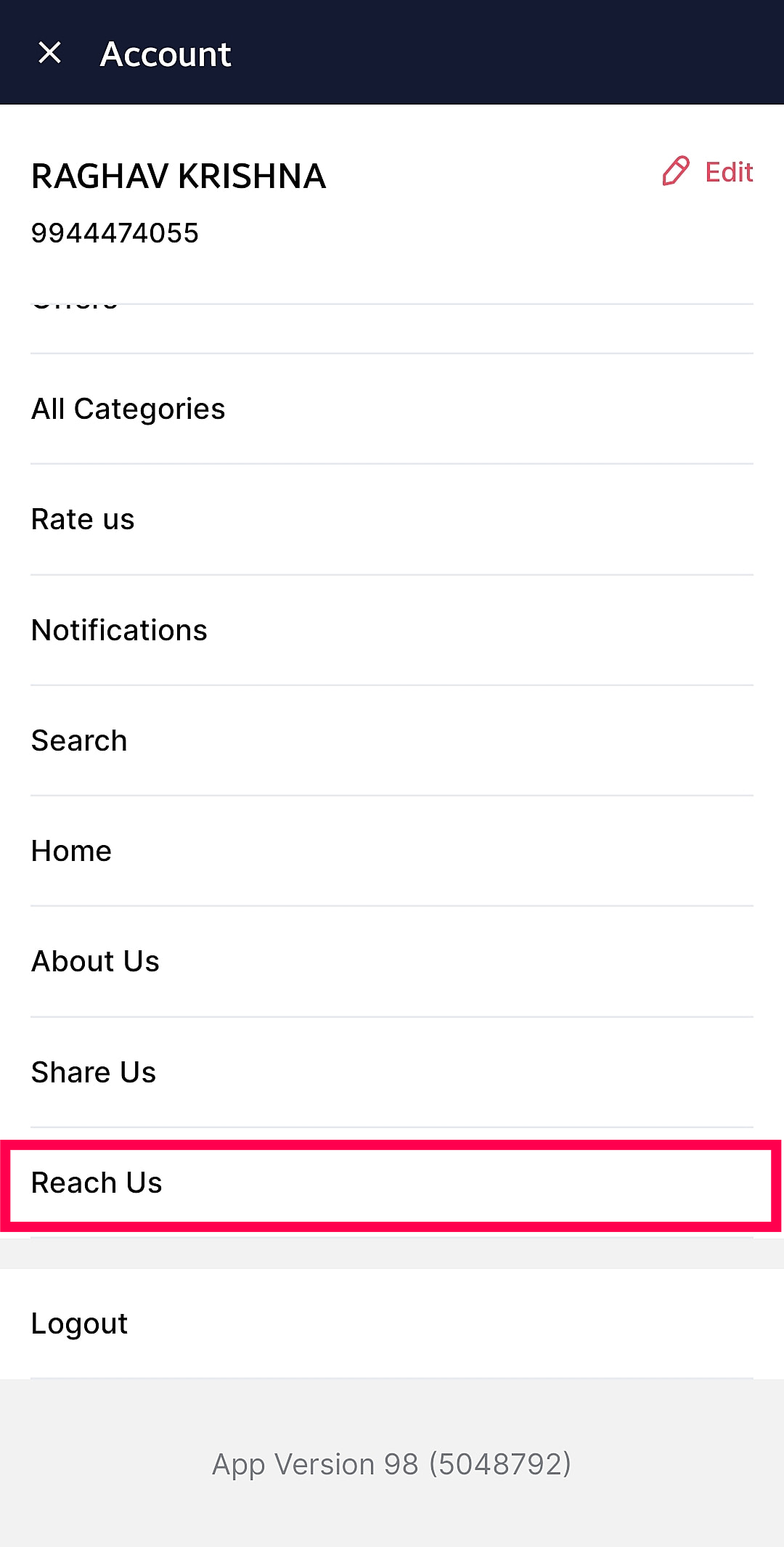The width and height of the screenshot is (784, 1547).
Task: Click the phone number 9944474055
Action: (115, 234)
